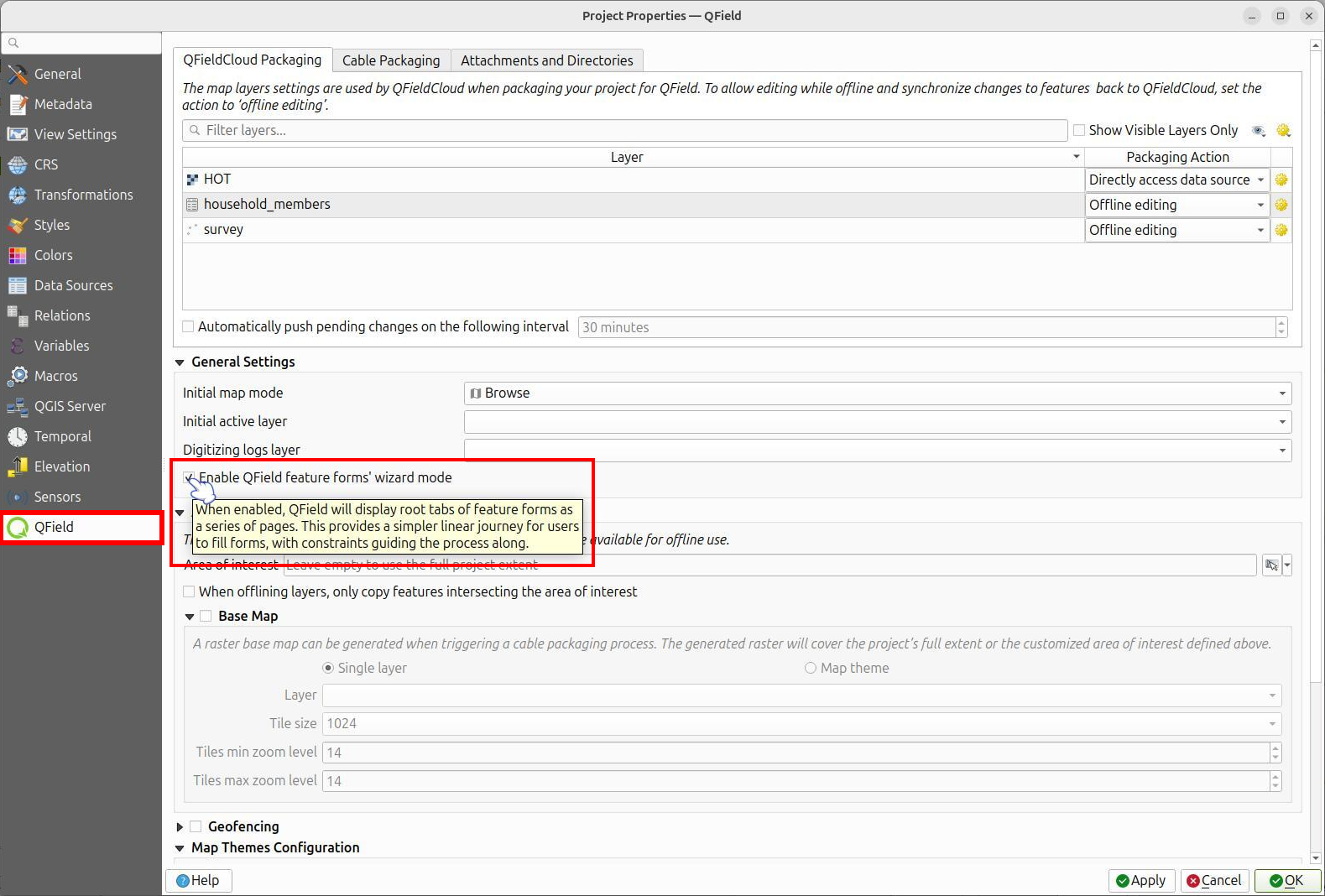Go to the Sensors settings page

tap(57, 497)
